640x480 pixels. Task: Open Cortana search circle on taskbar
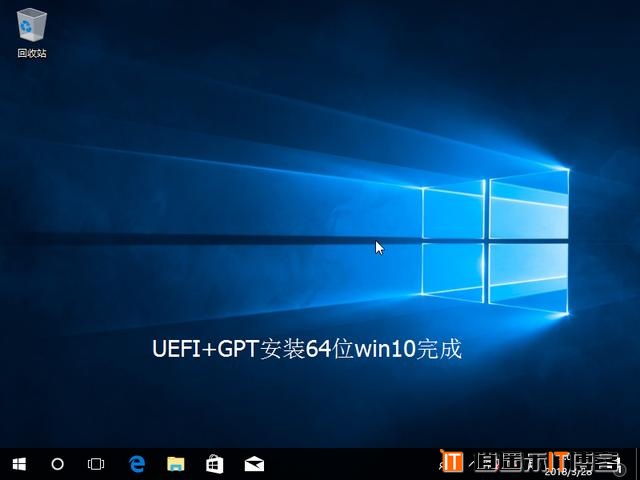click(58, 464)
